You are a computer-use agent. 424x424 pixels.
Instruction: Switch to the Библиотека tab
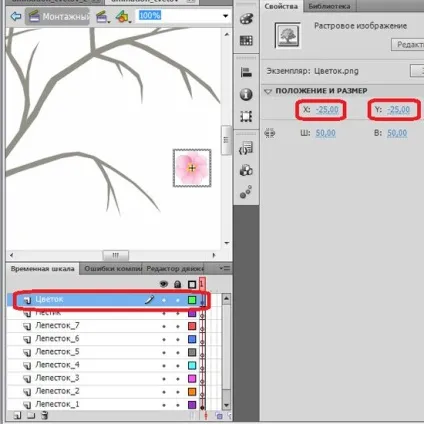click(x=329, y=6)
